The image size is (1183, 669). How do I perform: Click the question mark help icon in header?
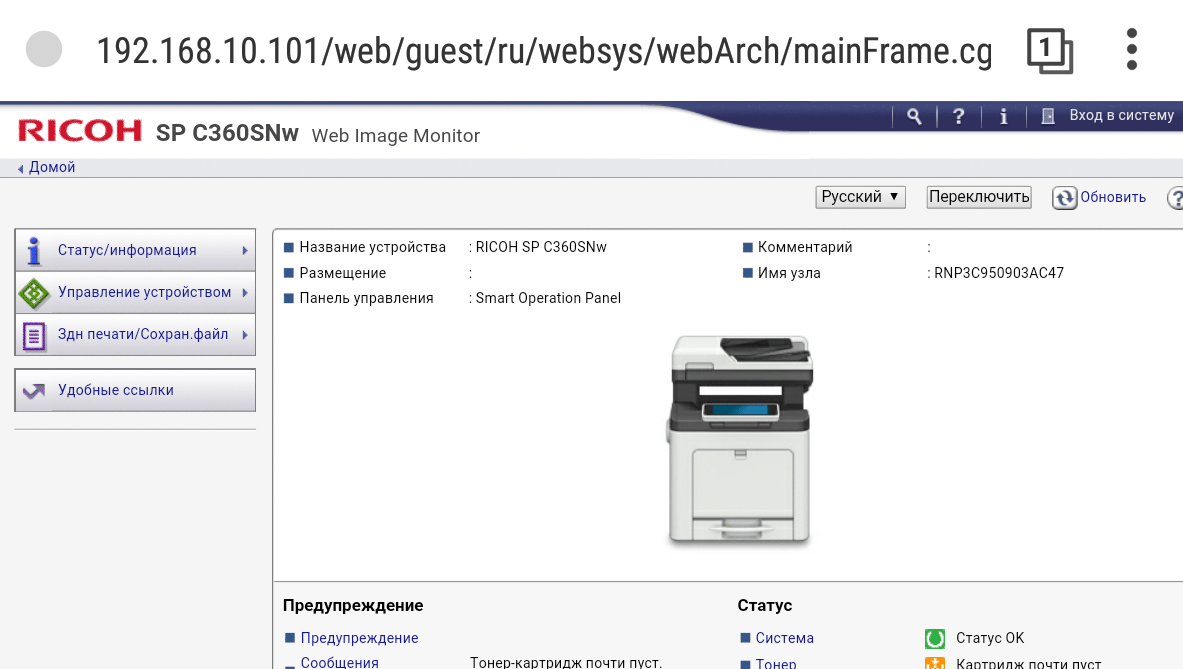pos(958,116)
